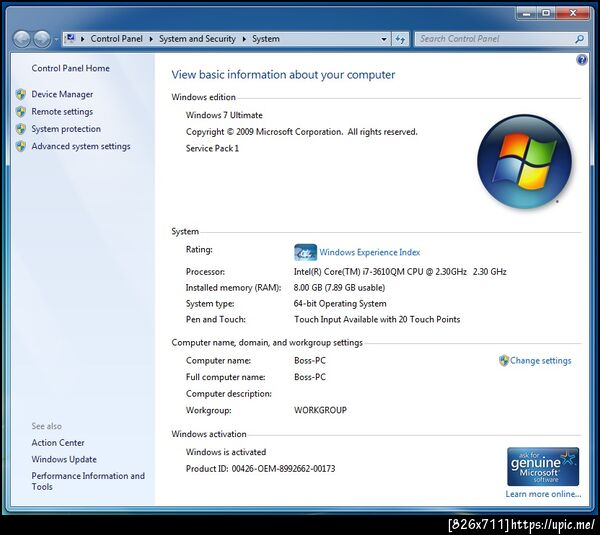Click 'Windows is activated' text

(x=226, y=452)
